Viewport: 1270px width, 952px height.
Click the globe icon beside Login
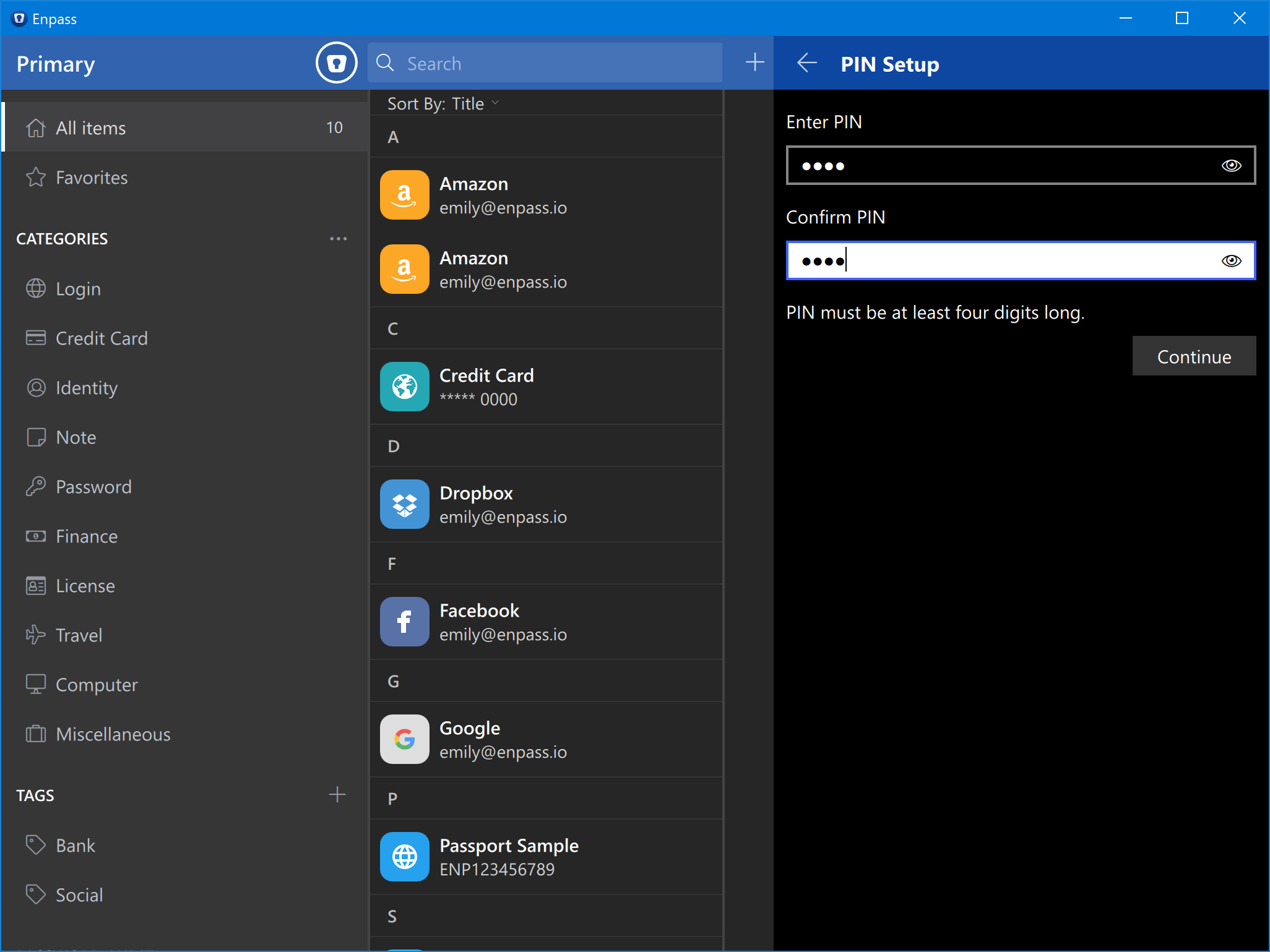(36, 288)
